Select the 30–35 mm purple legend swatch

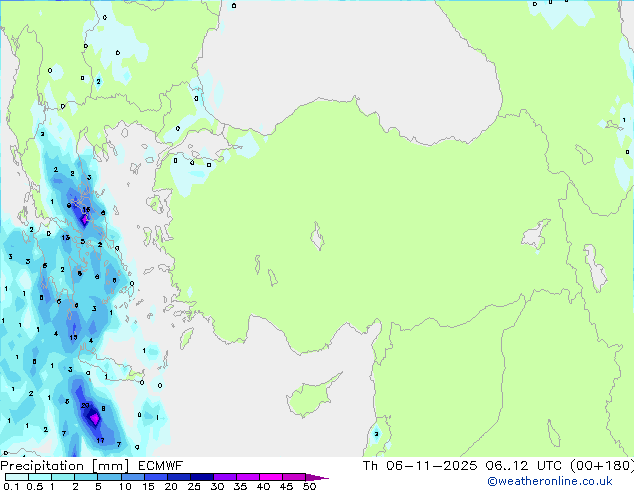(224, 477)
